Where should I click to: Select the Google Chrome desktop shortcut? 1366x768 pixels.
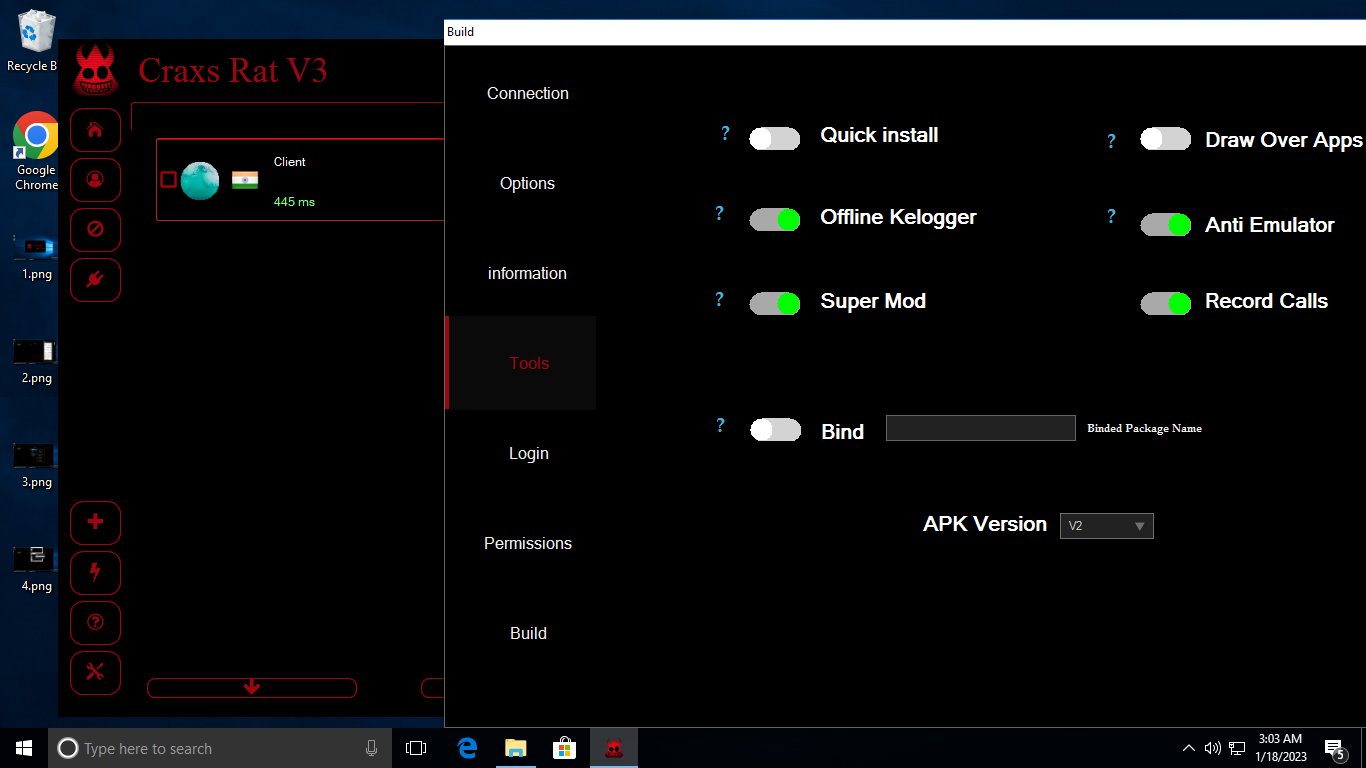36,151
